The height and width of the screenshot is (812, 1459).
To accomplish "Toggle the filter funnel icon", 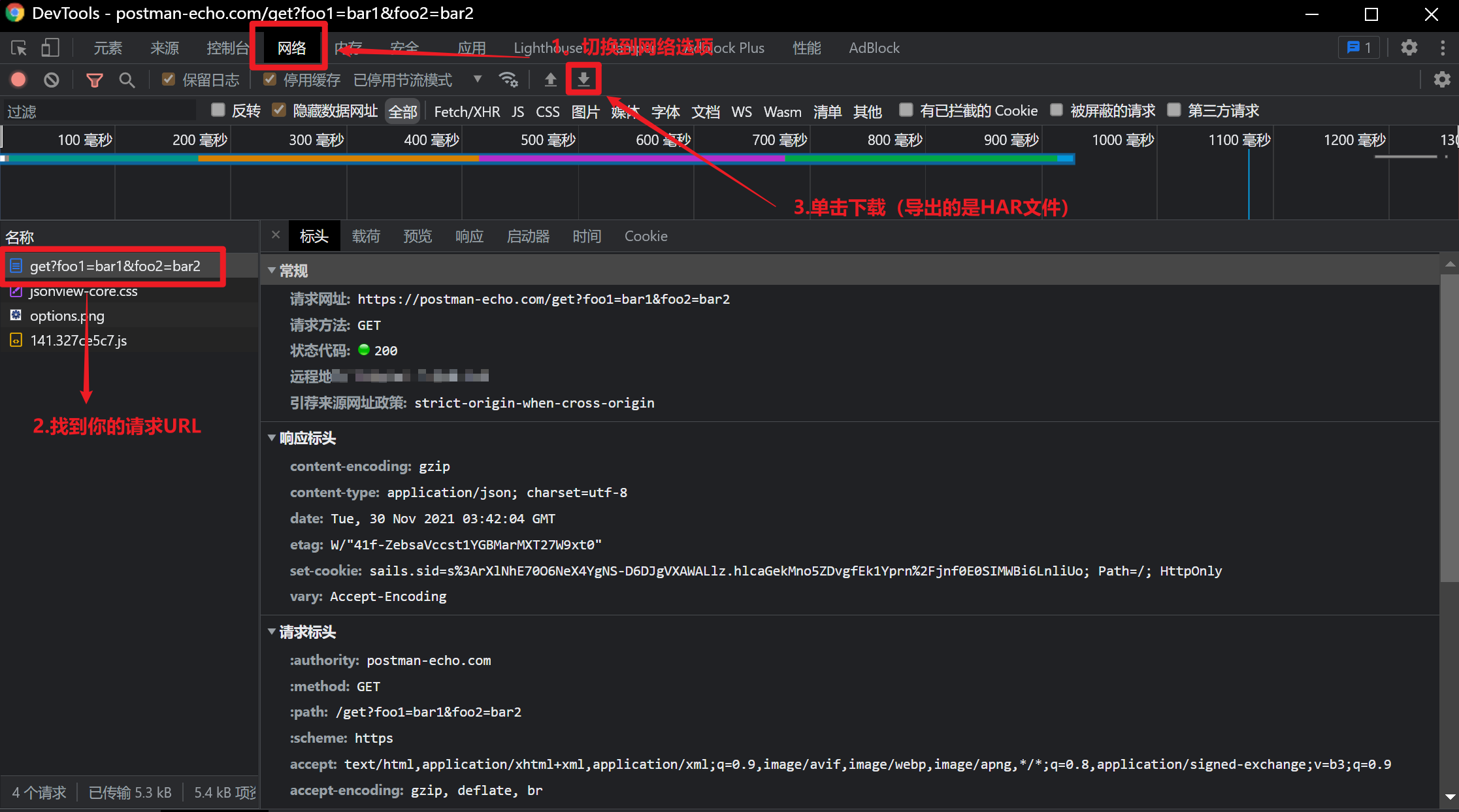I will pyautogui.click(x=95, y=80).
